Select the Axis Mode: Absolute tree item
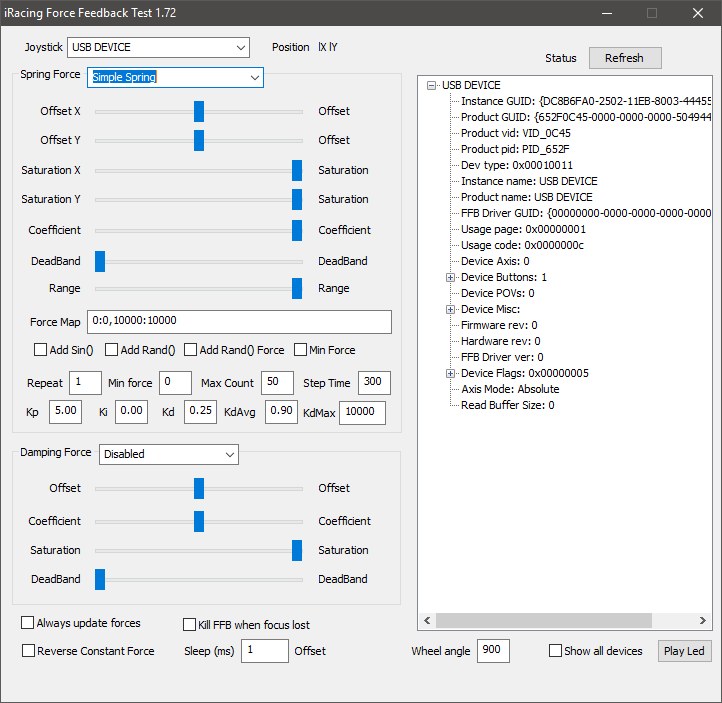Image resolution: width=722 pixels, height=703 pixels. [x=510, y=389]
